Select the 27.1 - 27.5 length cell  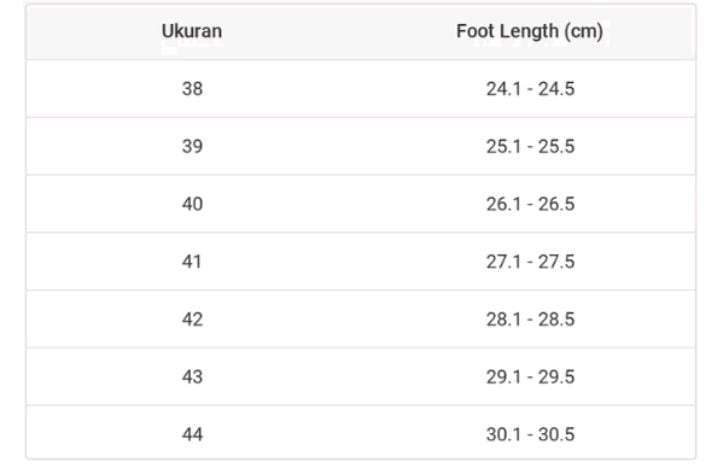click(529, 262)
